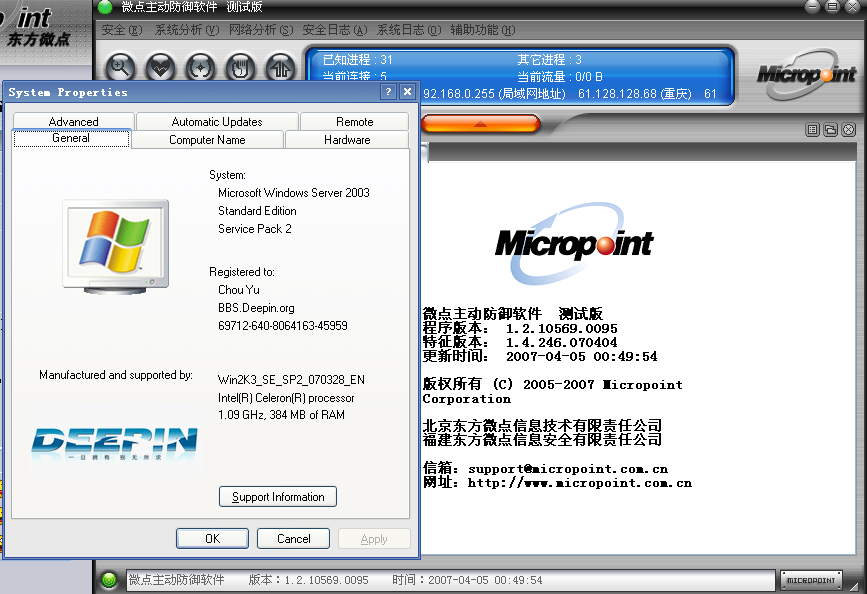867x594 pixels.
Task: Open the 辅助功能 (H) menu
Action: (483, 30)
